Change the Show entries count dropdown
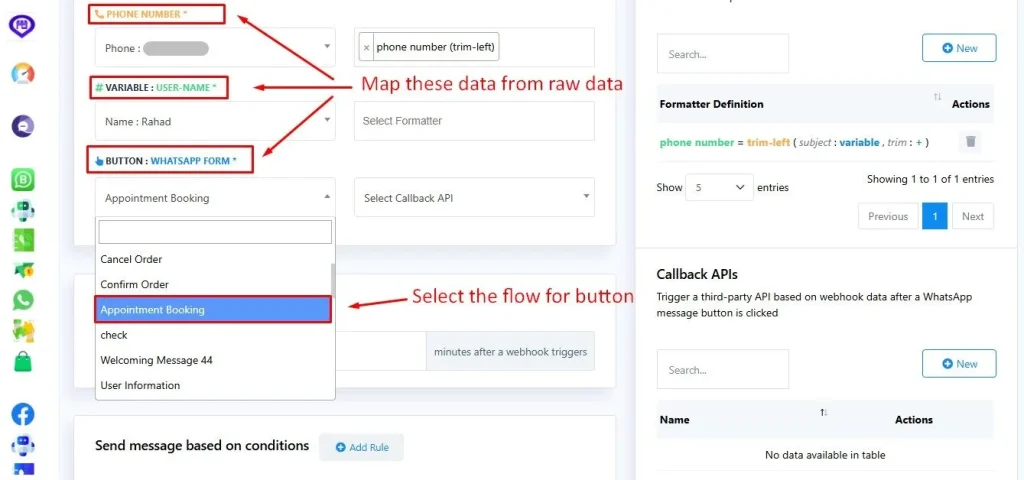Viewport: 1024px width, 480px height. pos(719,187)
